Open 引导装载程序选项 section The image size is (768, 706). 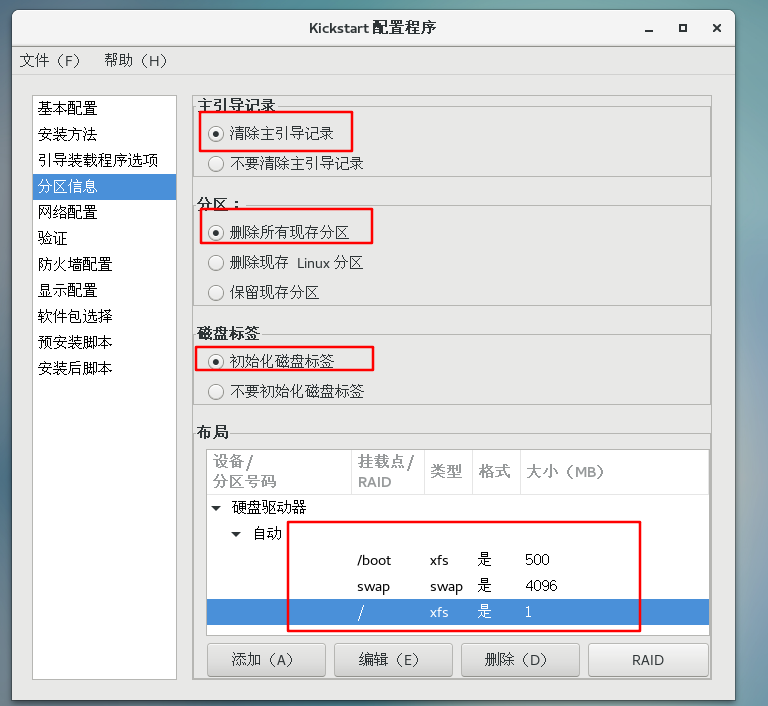click(x=104, y=160)
